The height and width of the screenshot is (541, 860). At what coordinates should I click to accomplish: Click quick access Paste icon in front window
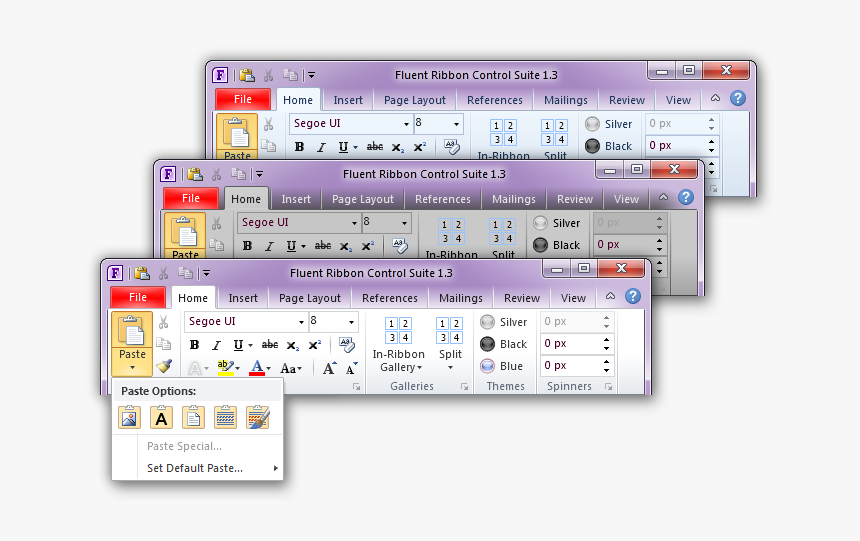pyautogui.click(x=142, y=273)
